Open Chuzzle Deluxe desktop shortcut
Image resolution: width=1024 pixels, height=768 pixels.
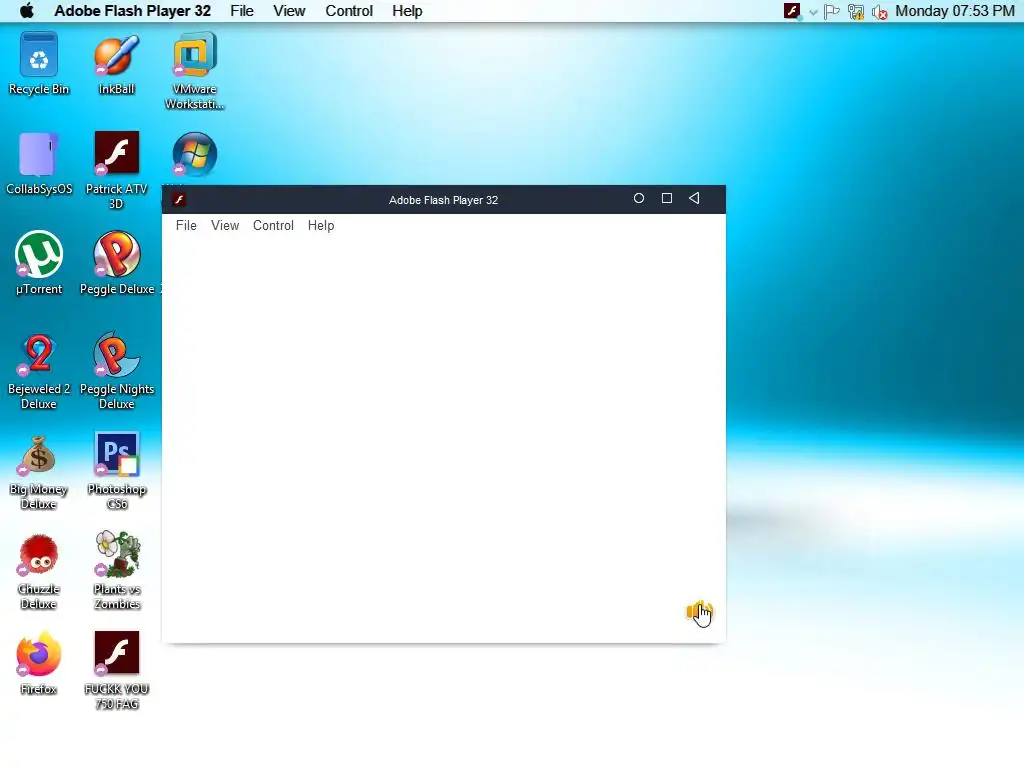pos(39,571)
